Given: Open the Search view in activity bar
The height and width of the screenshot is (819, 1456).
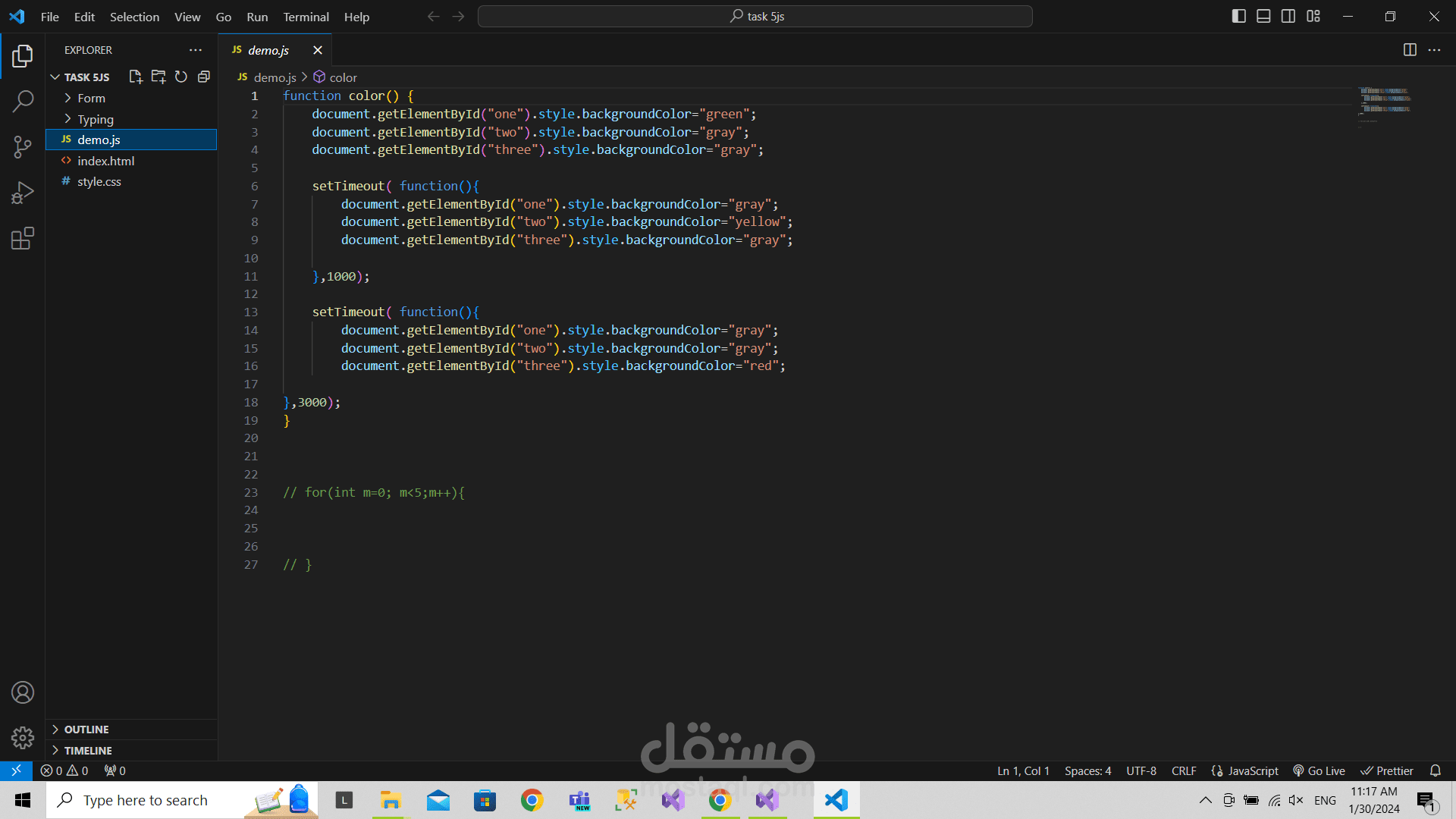Looking at the screenshot, I should [23, 101].
